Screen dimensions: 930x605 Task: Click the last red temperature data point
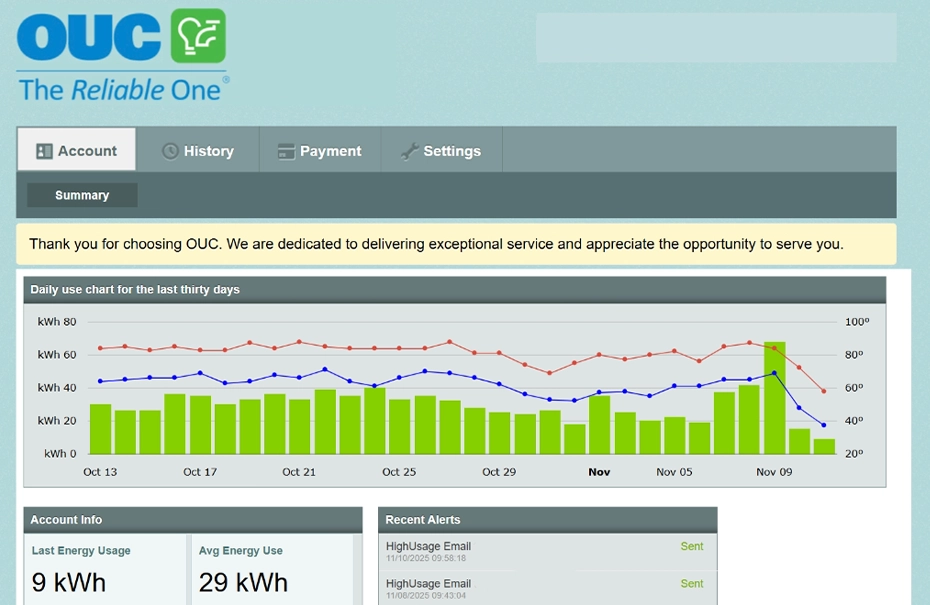point(824,391)
